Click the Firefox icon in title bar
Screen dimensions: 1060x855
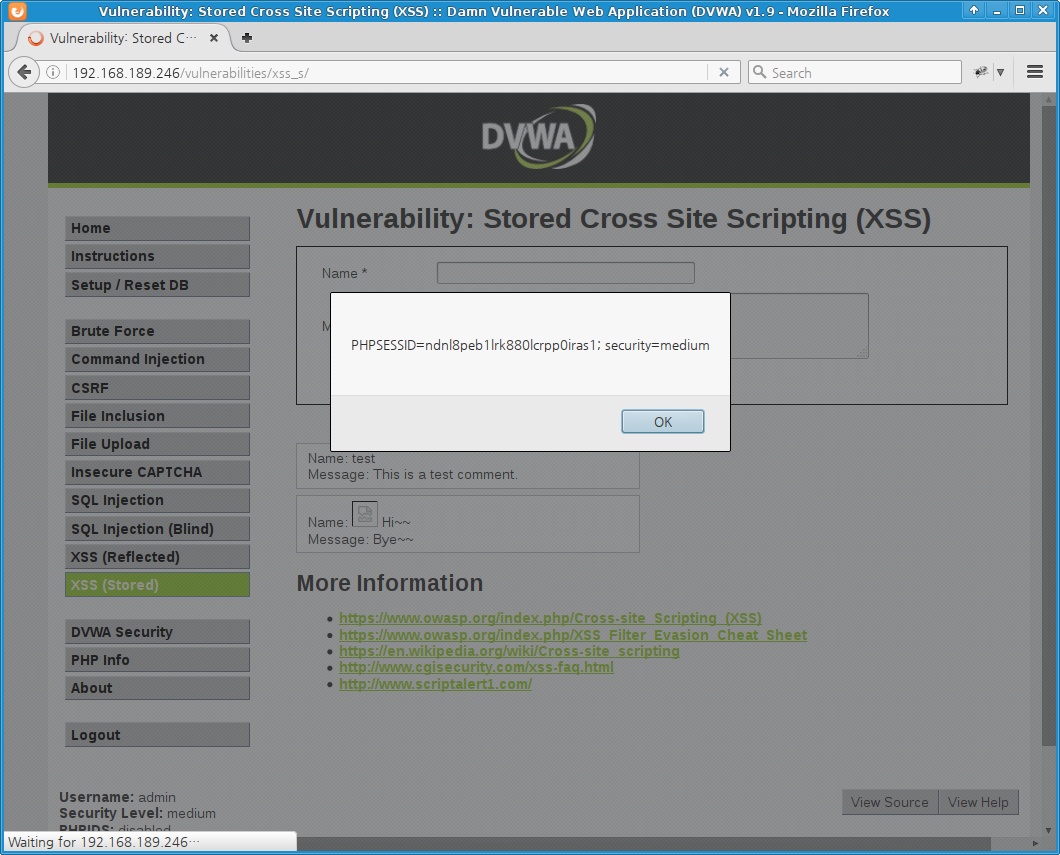click(16, 11)
